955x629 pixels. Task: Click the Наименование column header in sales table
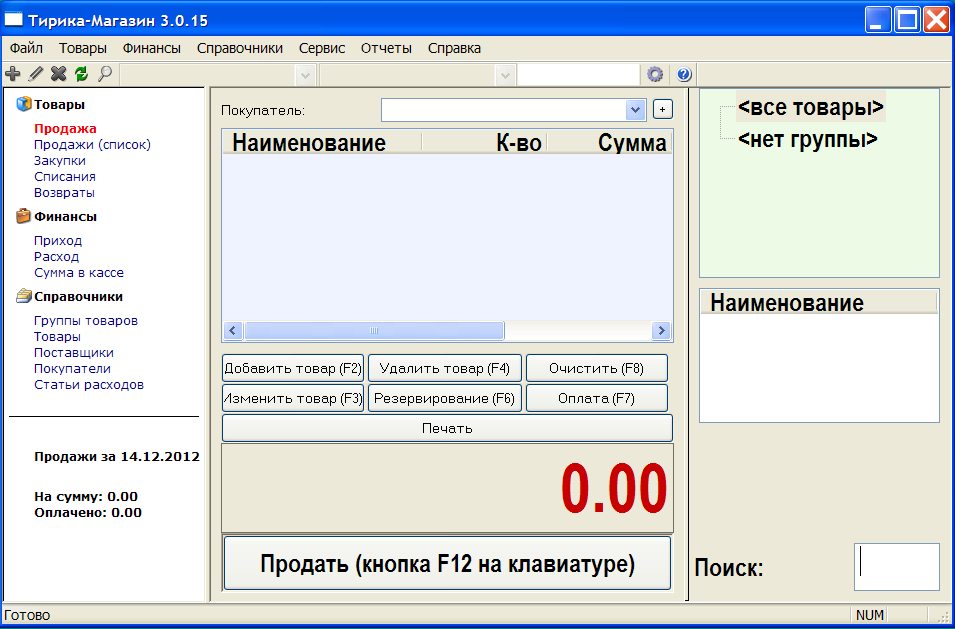[322, 142]
